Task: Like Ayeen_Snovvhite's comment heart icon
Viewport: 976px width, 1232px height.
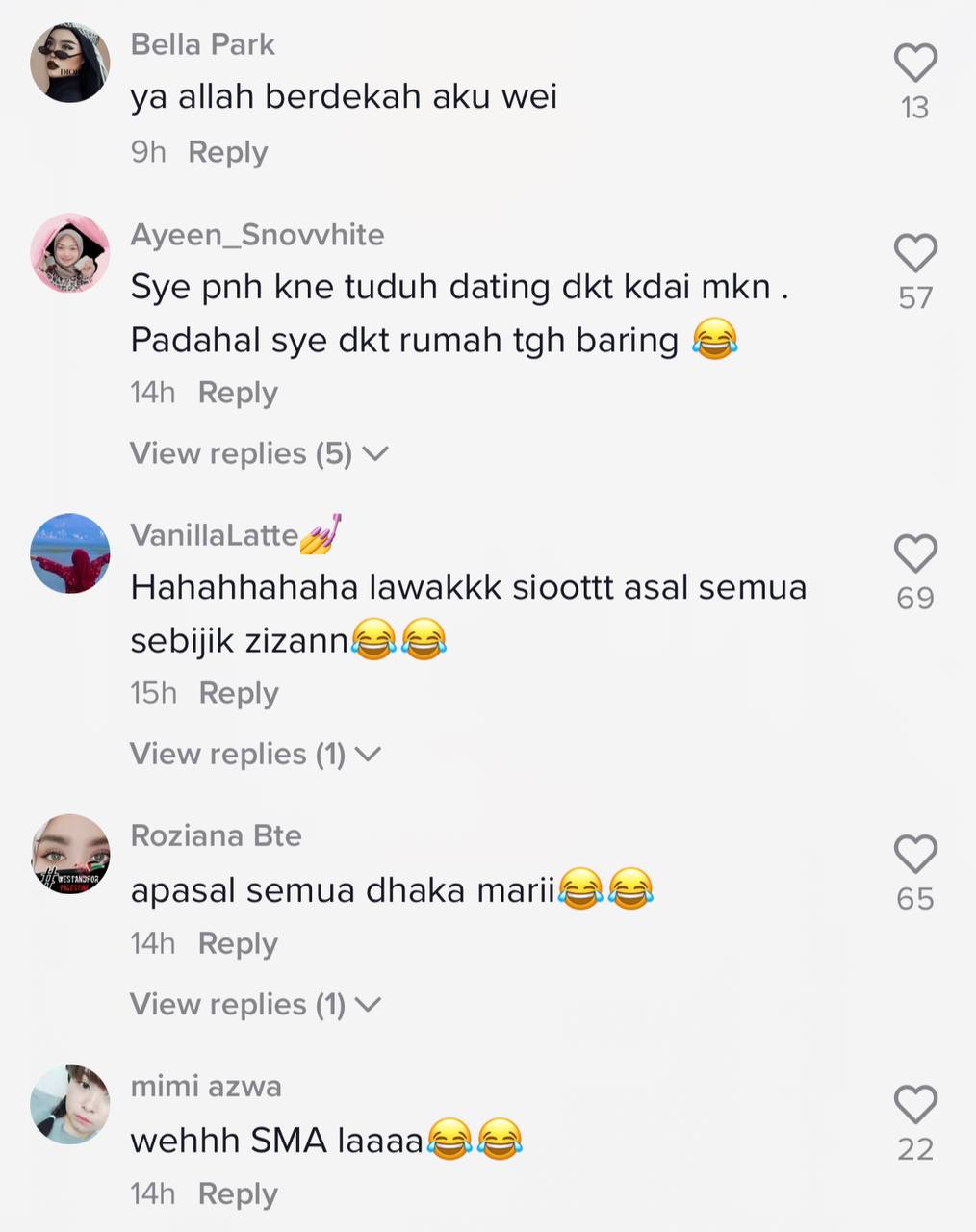Action: [x=915, y=253]
